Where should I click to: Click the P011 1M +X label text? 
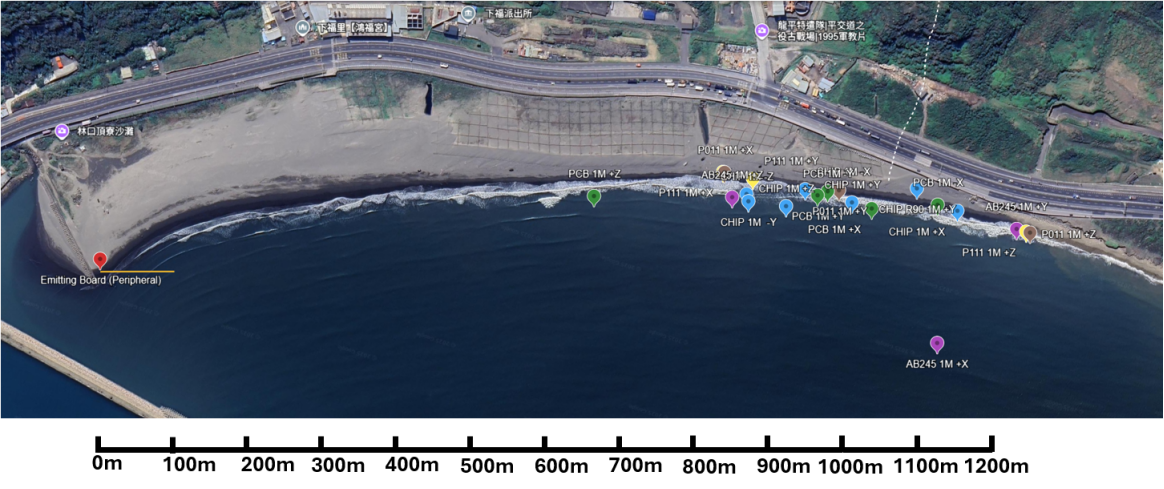click(725, 150)
